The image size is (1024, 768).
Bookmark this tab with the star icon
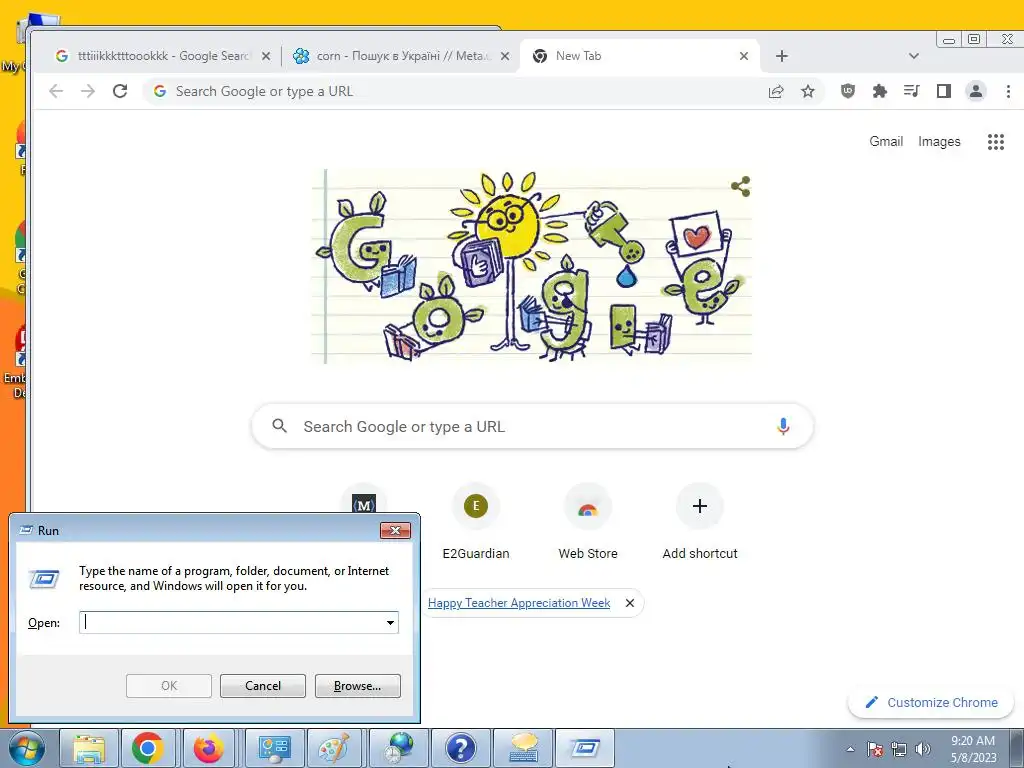(x=808, y=91)
